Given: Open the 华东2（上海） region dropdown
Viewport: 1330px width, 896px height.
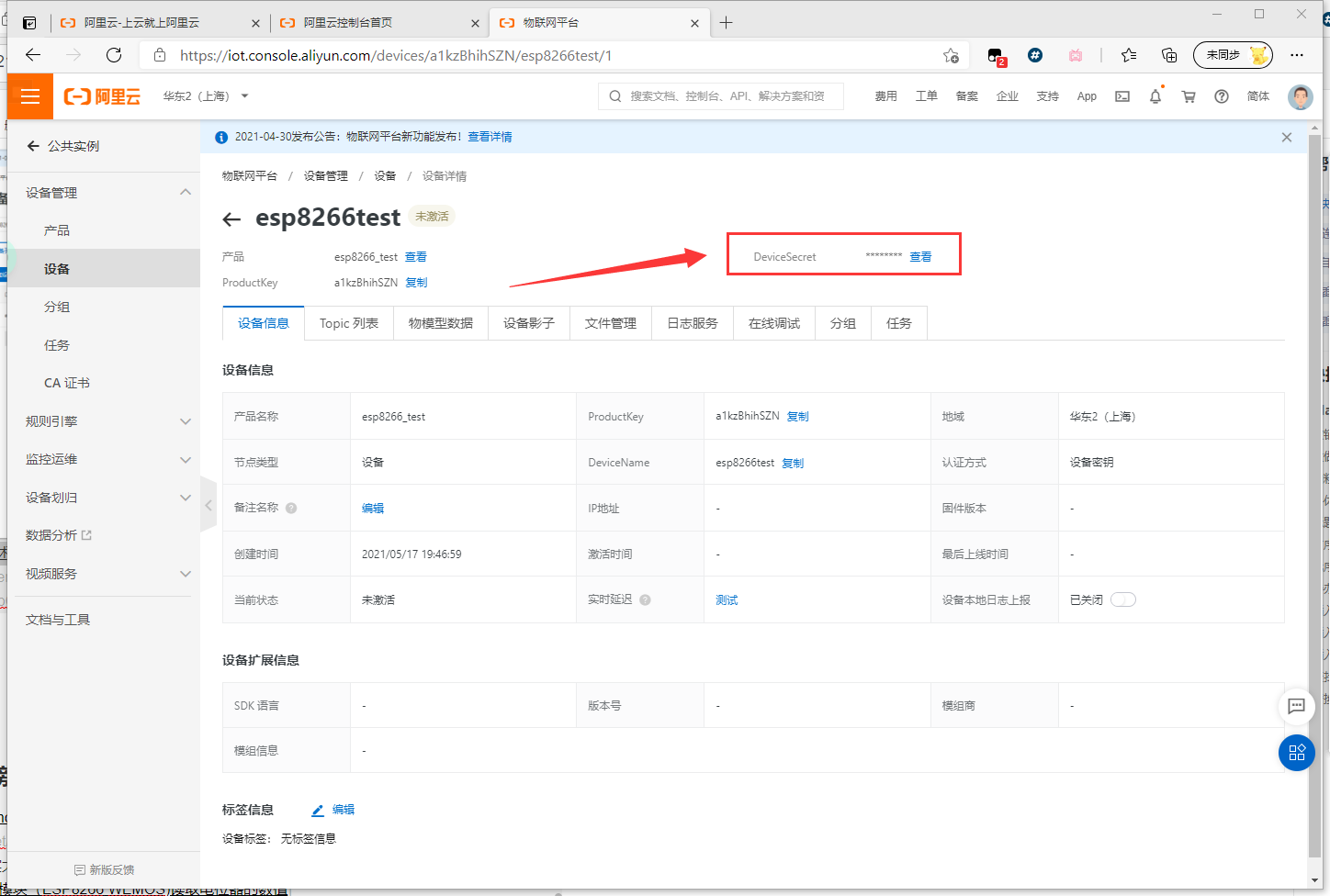Looking at the screenshot, I should 206,96.
